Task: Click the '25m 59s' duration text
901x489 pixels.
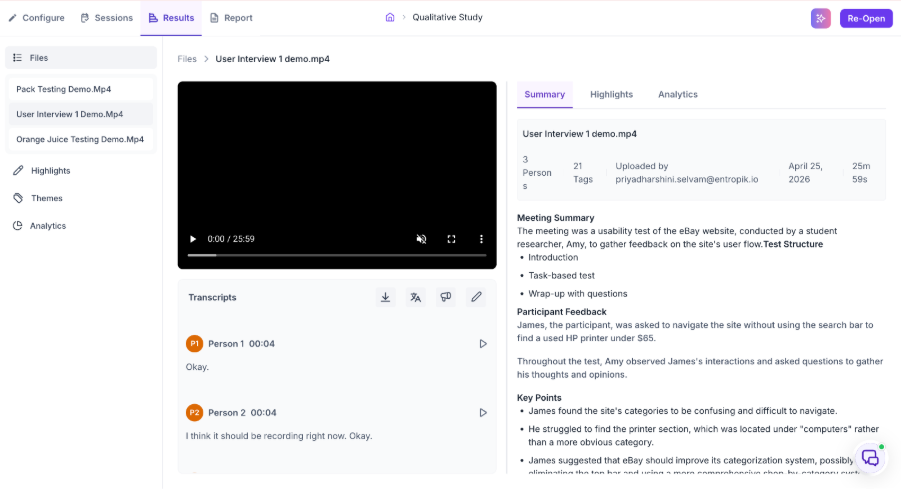Action: point(861,172)
